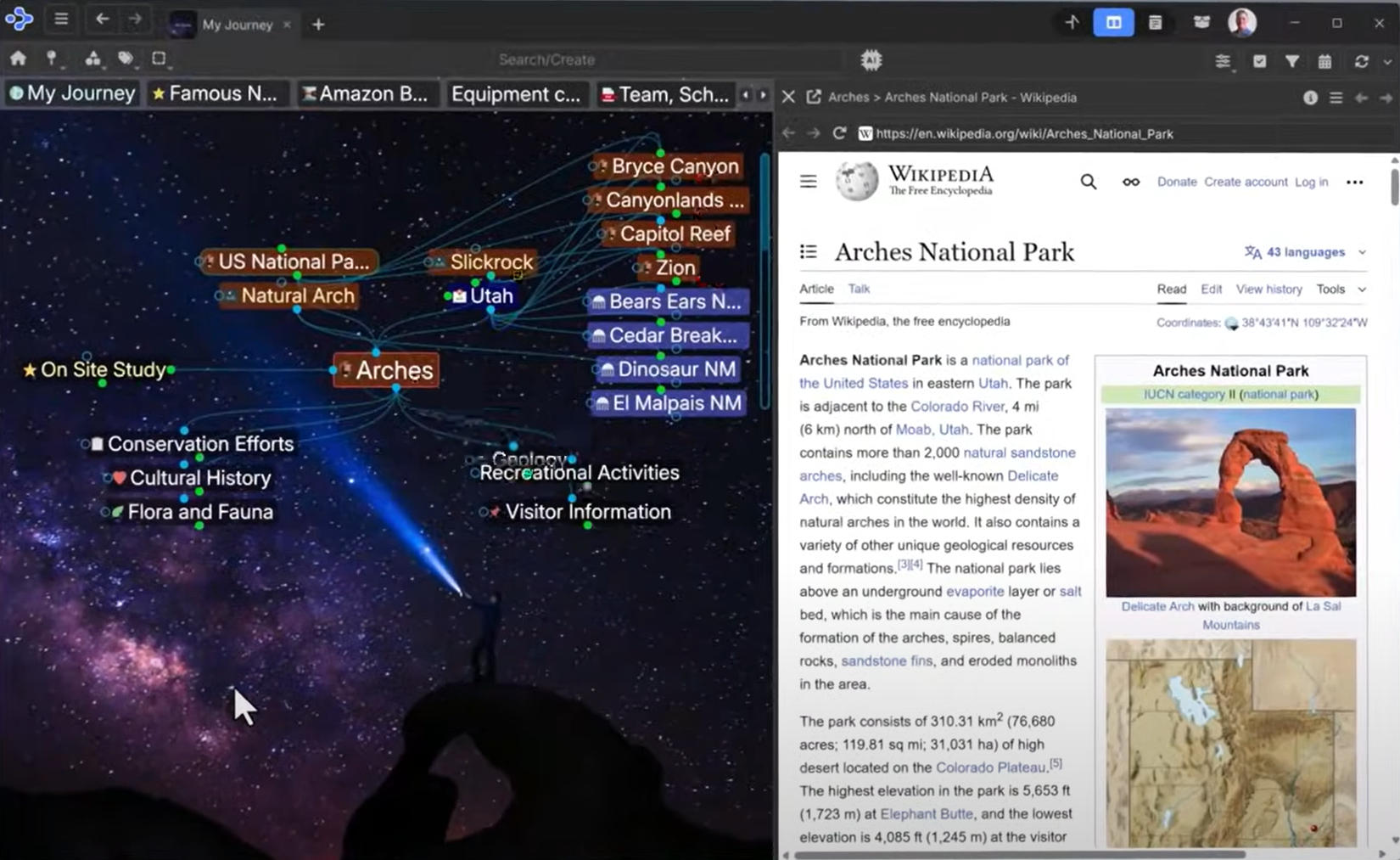Select the Famous N... pin
Viewport: 1400px width, 860px height.
click(216, 93)
